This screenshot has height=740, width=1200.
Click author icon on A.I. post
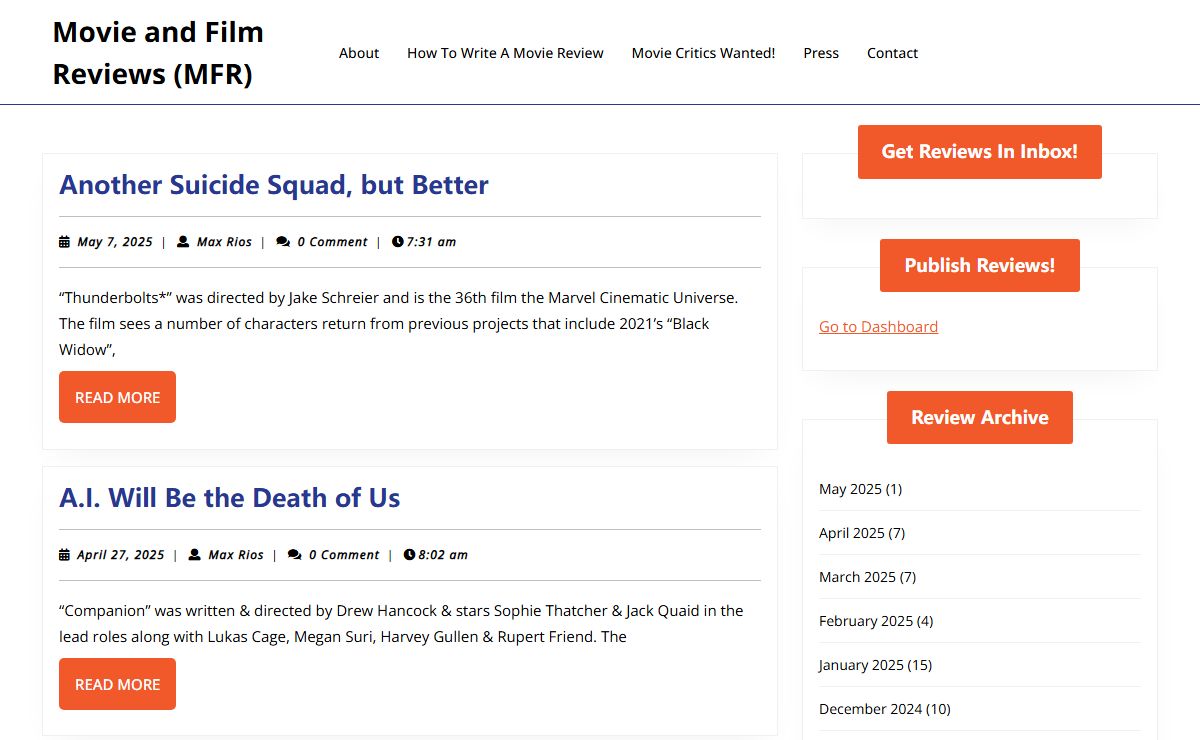[x=195, y=555]
